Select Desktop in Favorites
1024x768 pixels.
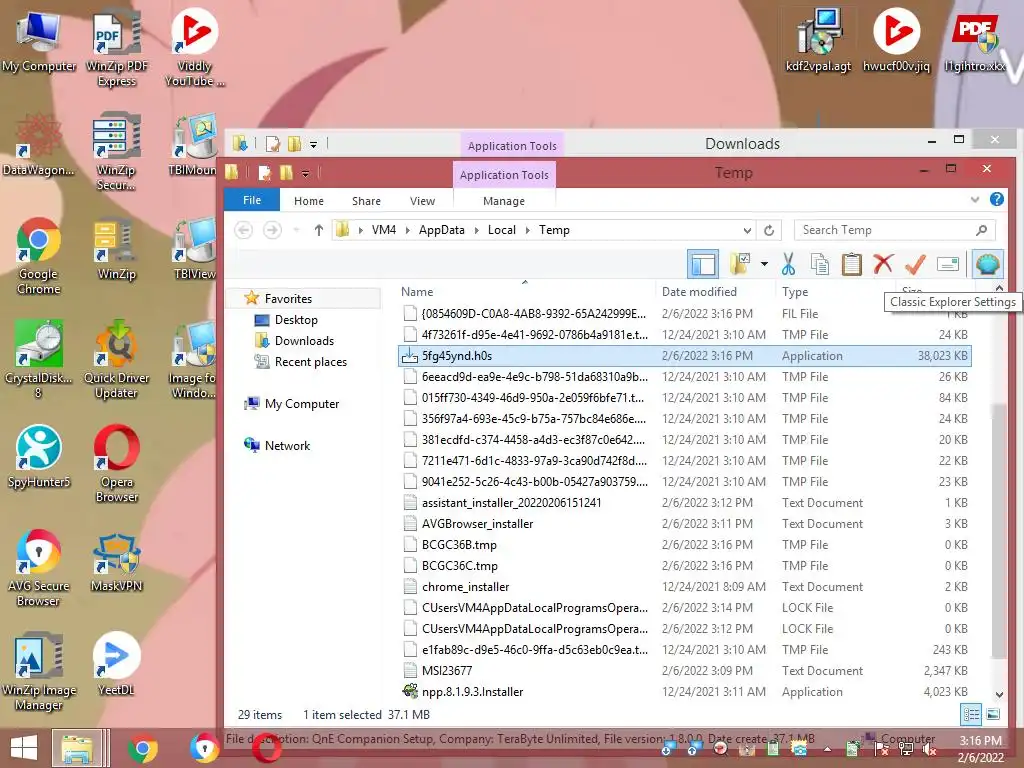(296, 319)
